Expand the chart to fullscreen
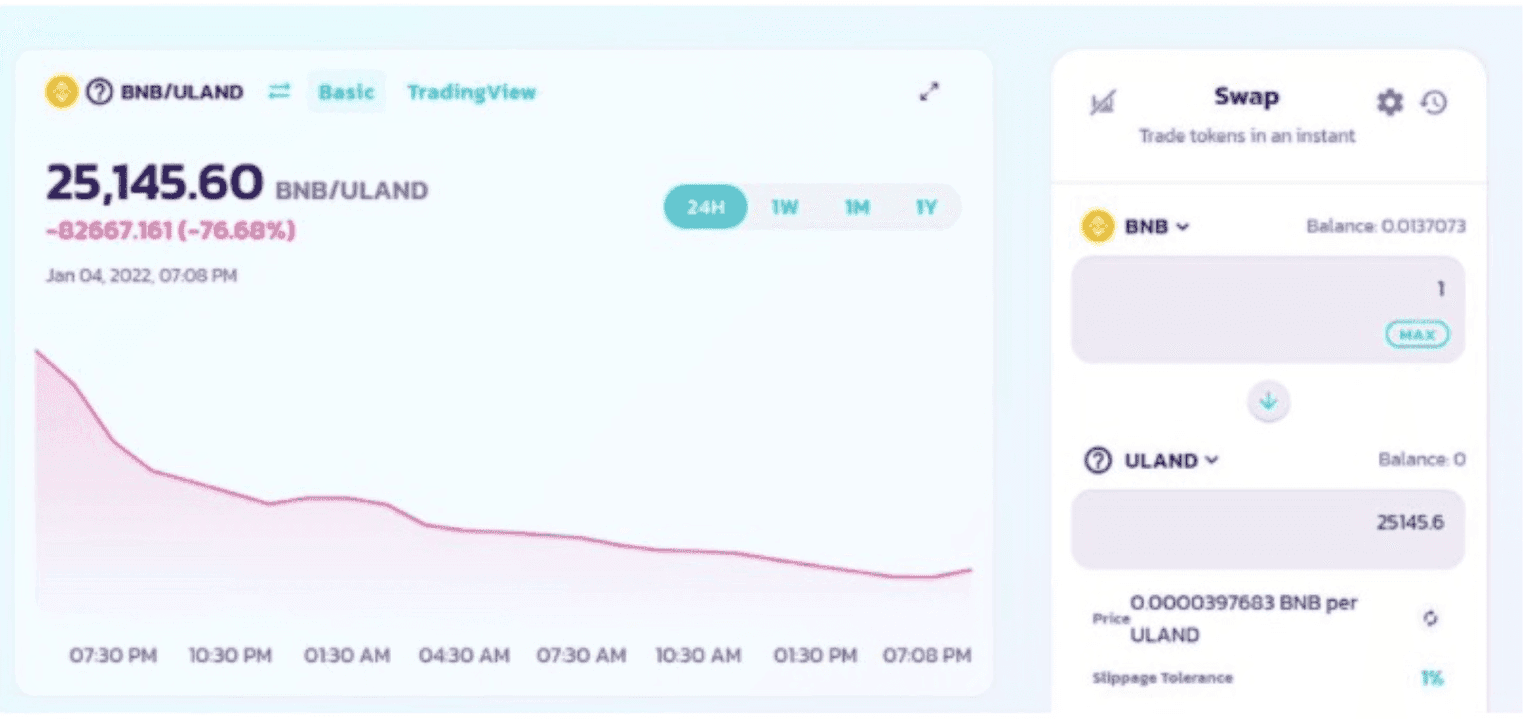Screen dimensions: 1536x719 tap(929, 92)
